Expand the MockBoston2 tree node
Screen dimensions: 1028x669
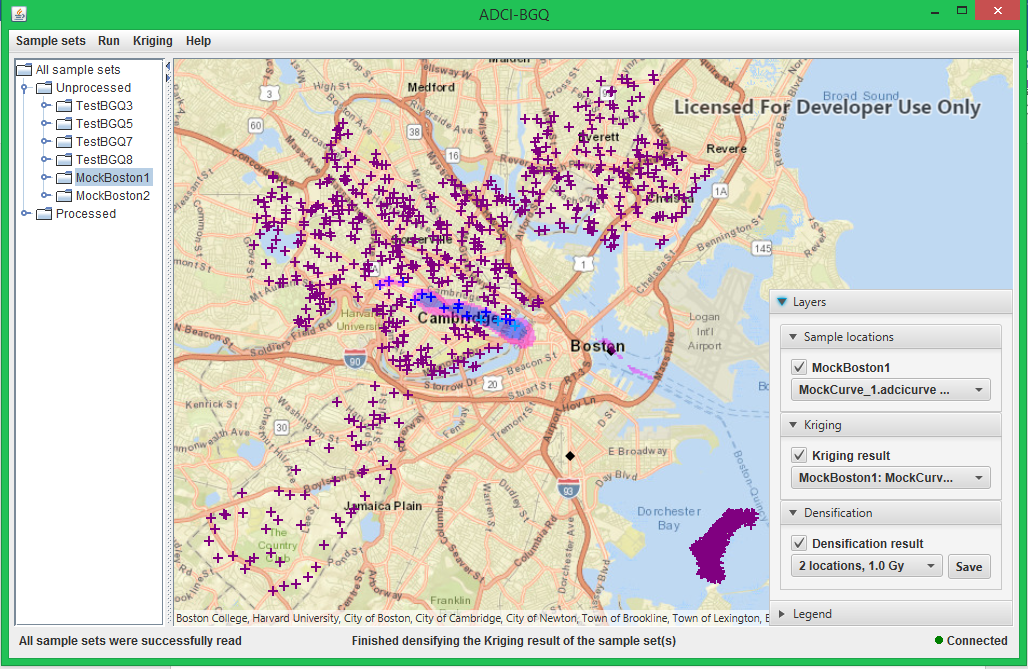click(x=45, y=195)
